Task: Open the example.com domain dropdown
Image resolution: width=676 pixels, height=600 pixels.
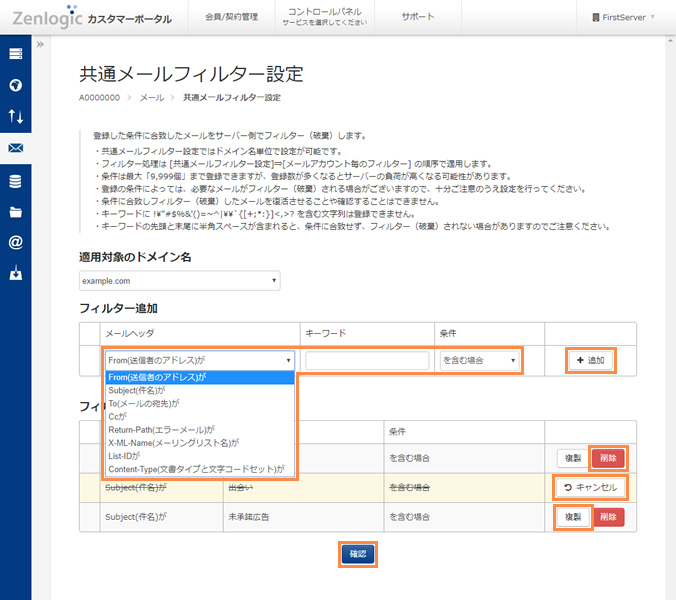Action: pos(179,281)
